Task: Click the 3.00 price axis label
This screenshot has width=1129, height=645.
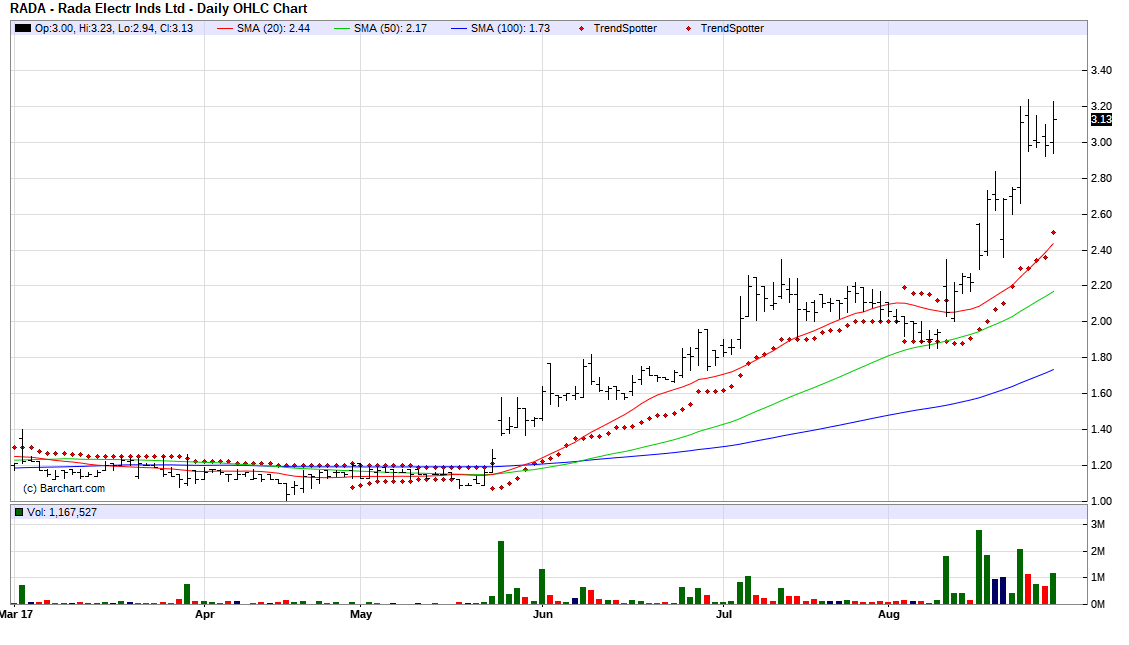Action: pyautogui.click(x=1101, y=143)
